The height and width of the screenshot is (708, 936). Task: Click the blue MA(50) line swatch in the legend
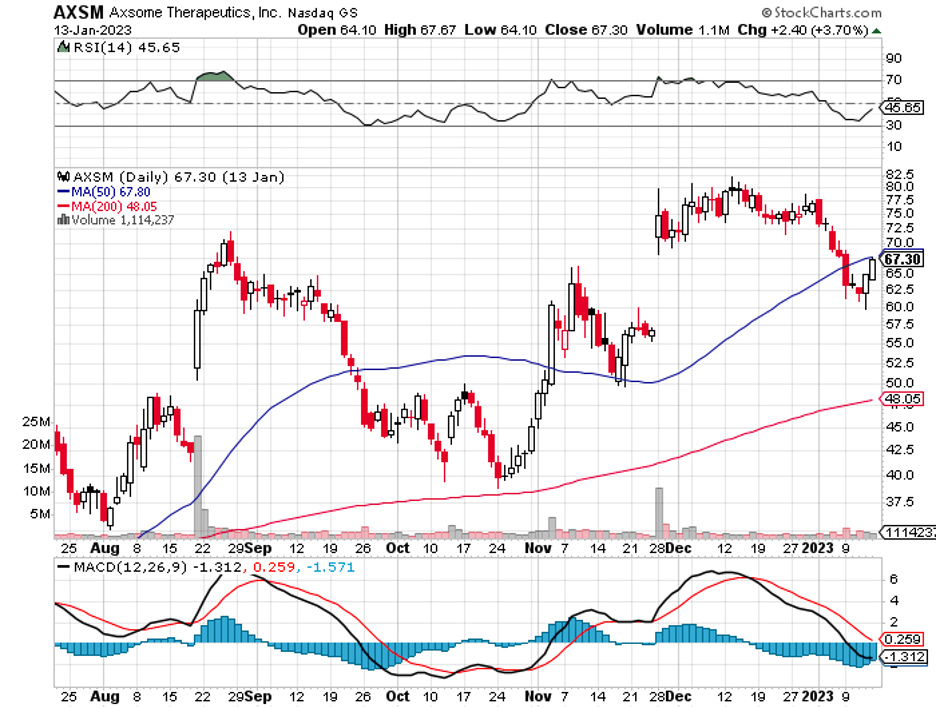pyautogui.click(x=63, y=192)
